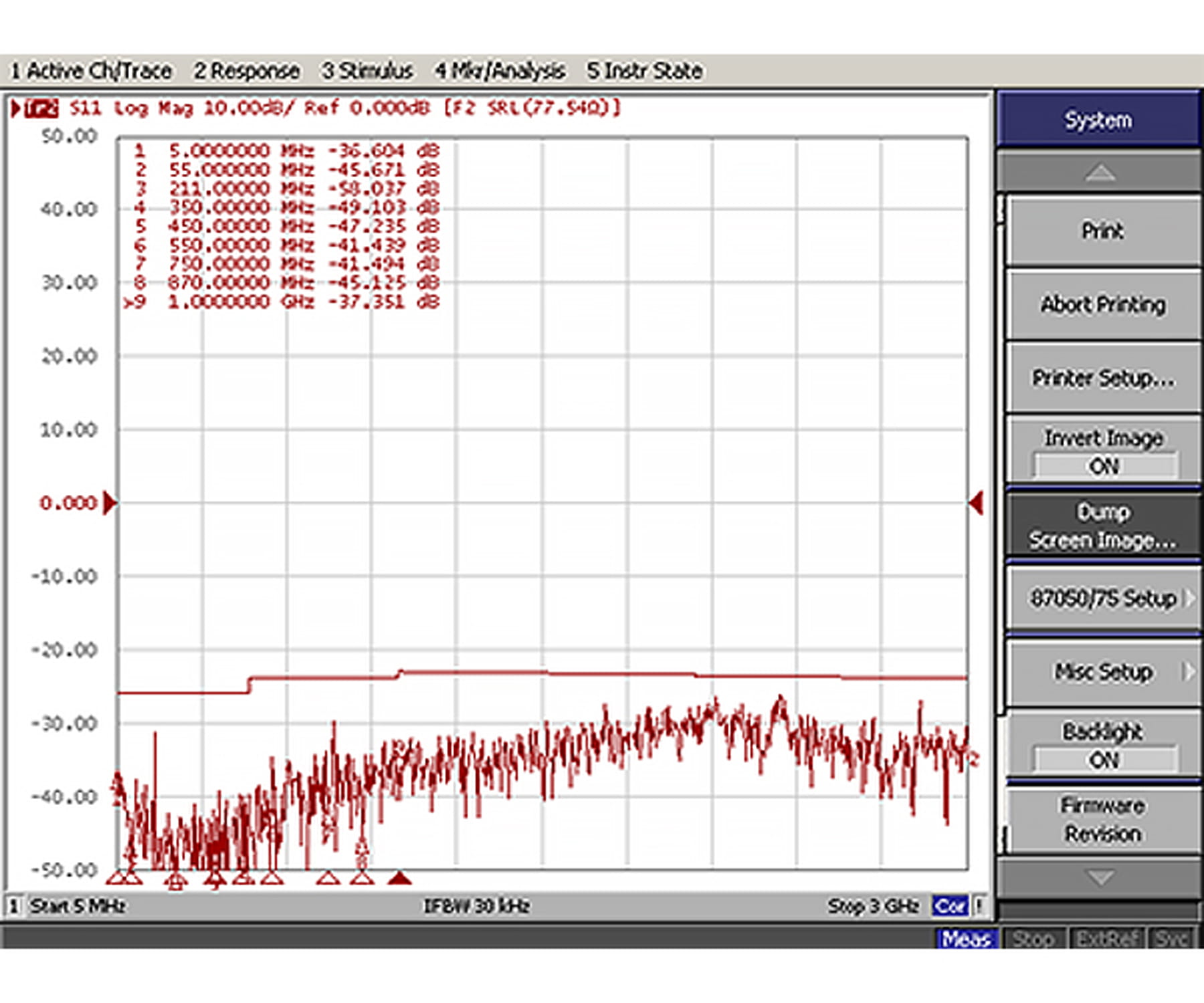This screenshot has height=1003, width=1204.
Task: Open the System softkey menu header
Action: point(1098,120)
